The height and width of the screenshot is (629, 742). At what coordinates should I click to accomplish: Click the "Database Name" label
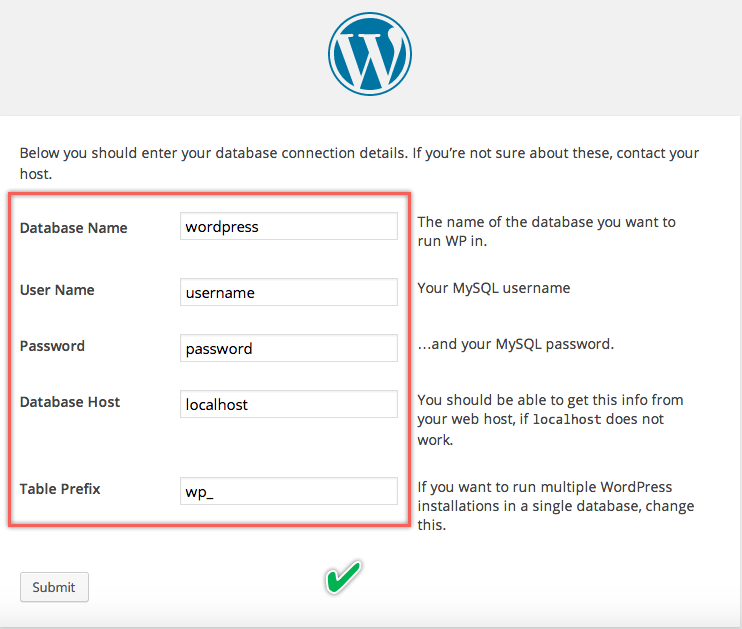point(73,228)
